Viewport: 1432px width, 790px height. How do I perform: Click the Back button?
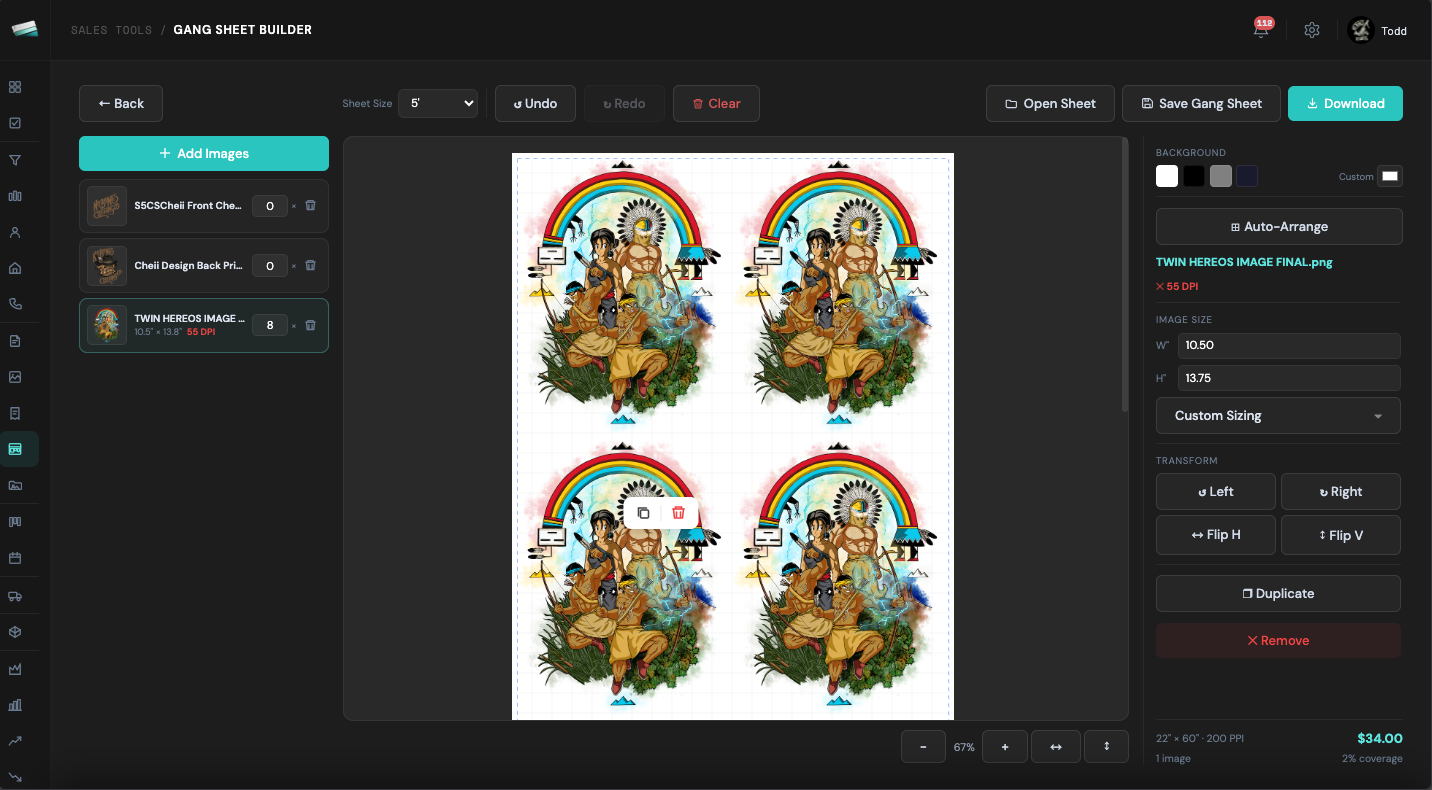coord(121,103)
